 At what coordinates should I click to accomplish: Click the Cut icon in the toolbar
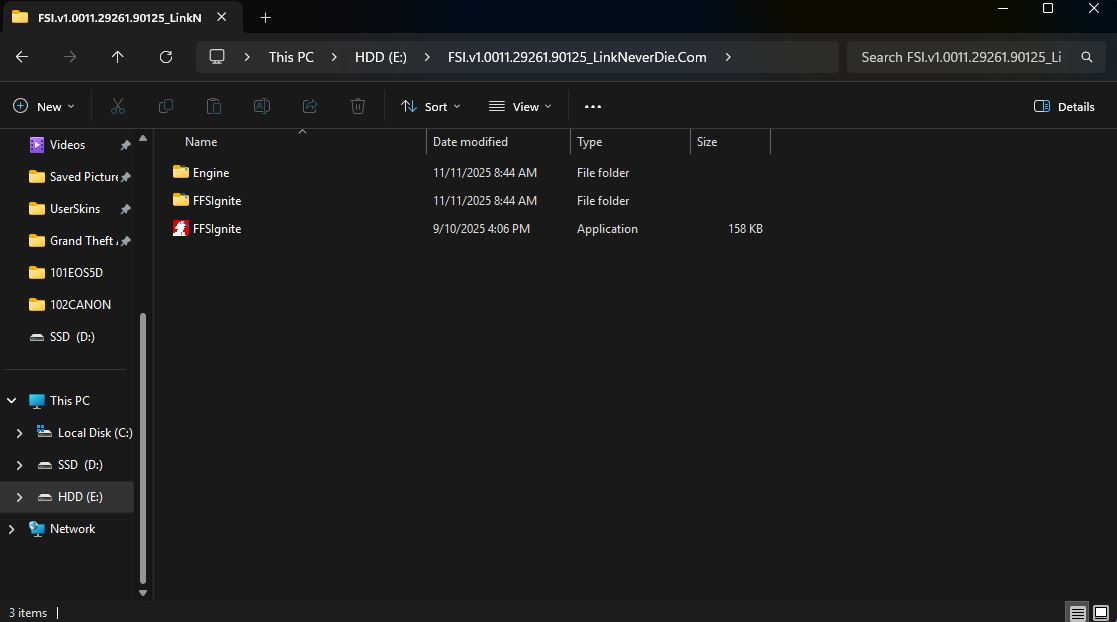click(117, 106)
